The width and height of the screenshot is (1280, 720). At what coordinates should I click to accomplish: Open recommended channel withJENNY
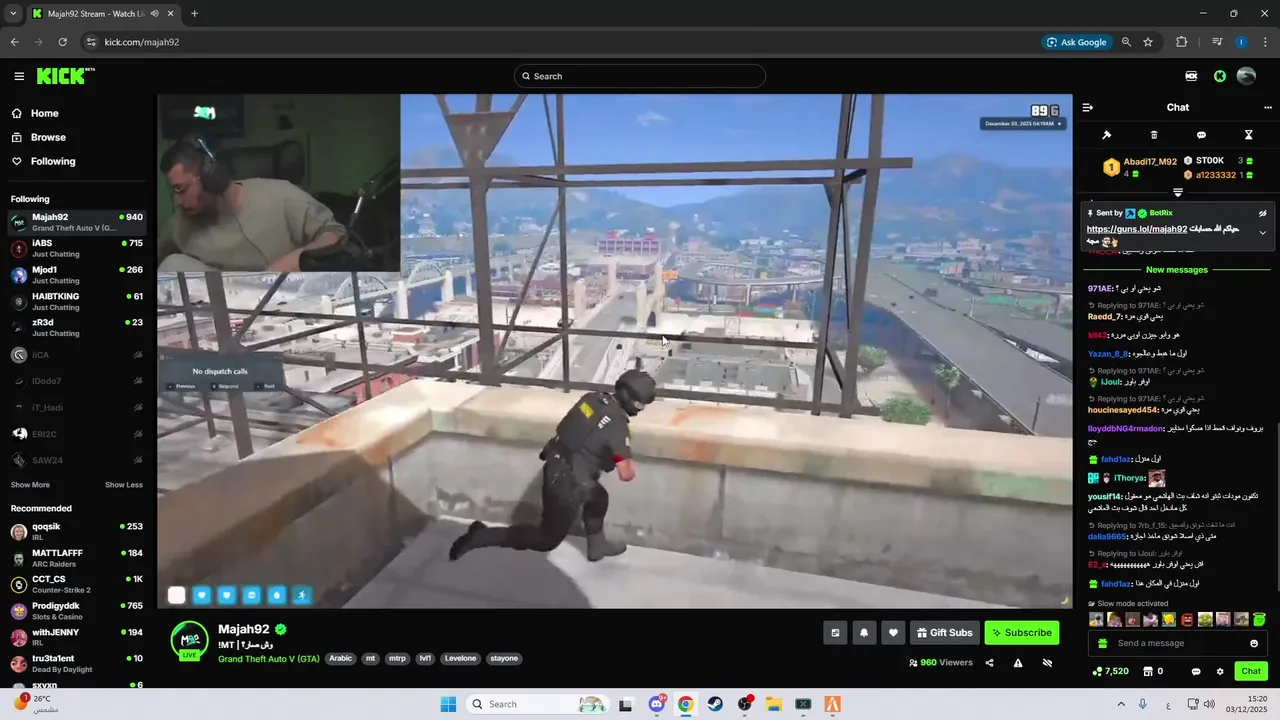point(77,638)
